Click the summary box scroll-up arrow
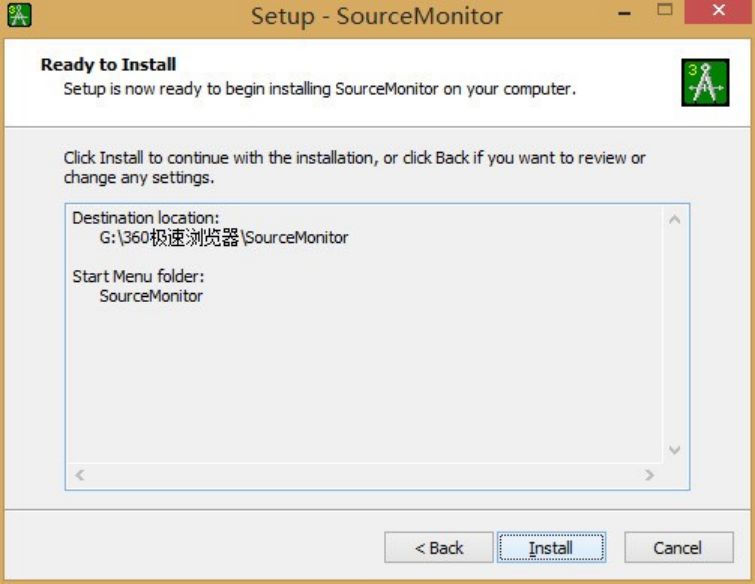The height and width of the screenshot is (584, 755). click(x=674, y=219)
